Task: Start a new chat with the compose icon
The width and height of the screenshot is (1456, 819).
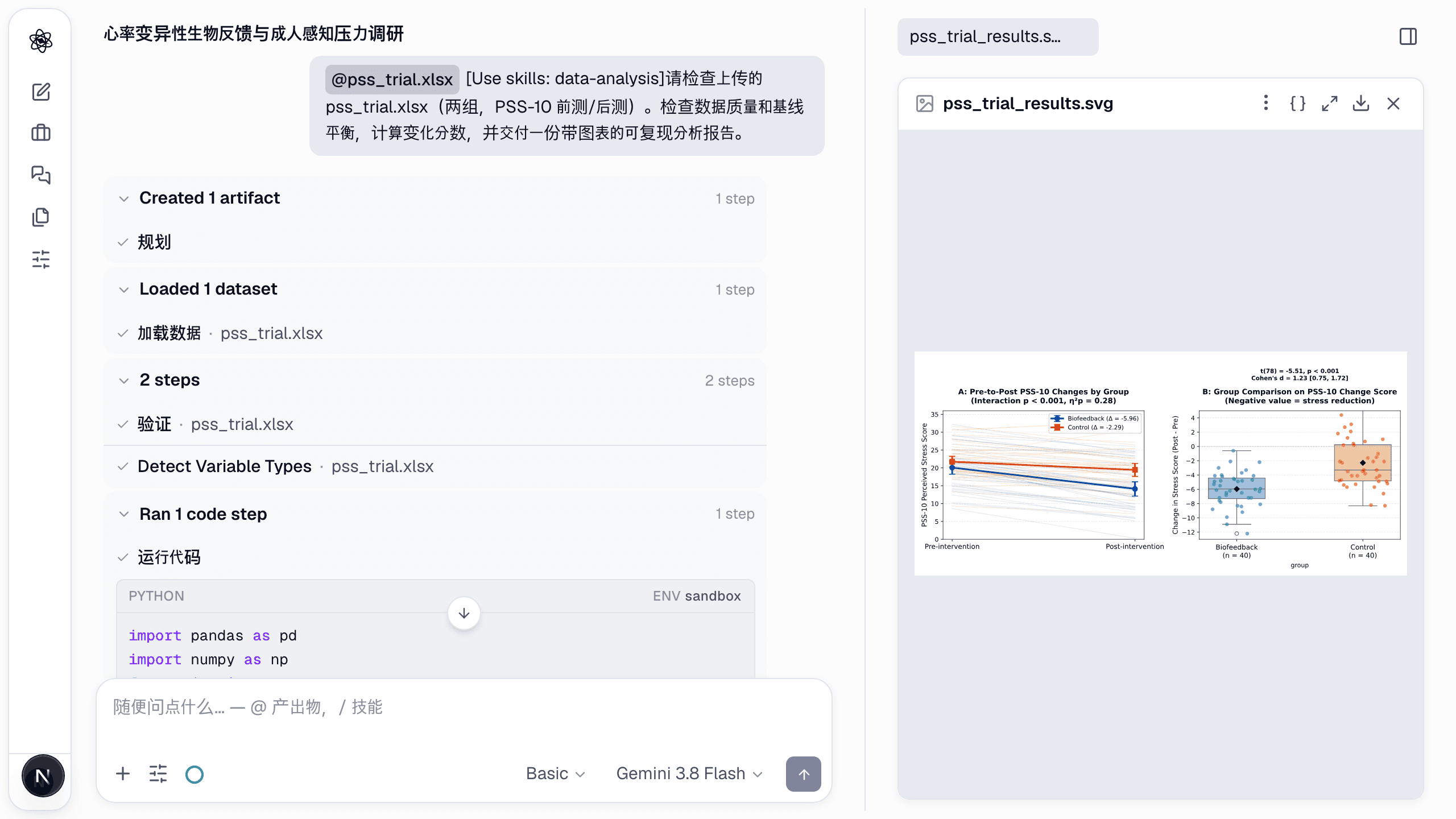Action: (x=41, y=92)
